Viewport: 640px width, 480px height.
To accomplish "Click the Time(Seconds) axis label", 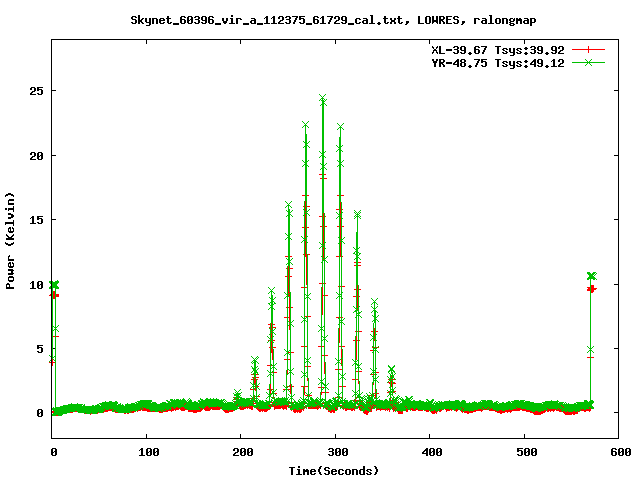I will pyautogui.click(x=333, y=471).
